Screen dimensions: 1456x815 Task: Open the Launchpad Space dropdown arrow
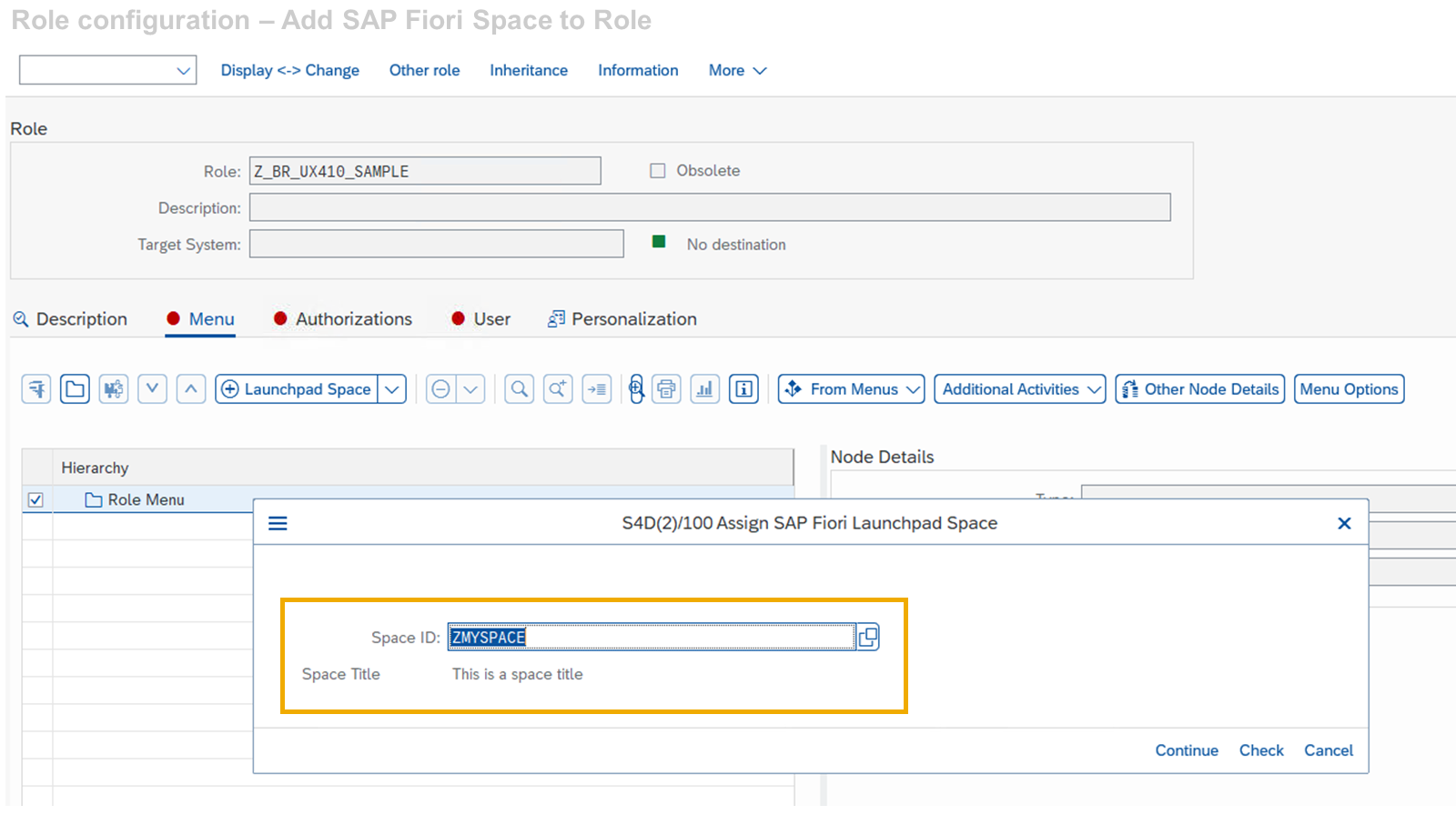click(x=392, y=389)
